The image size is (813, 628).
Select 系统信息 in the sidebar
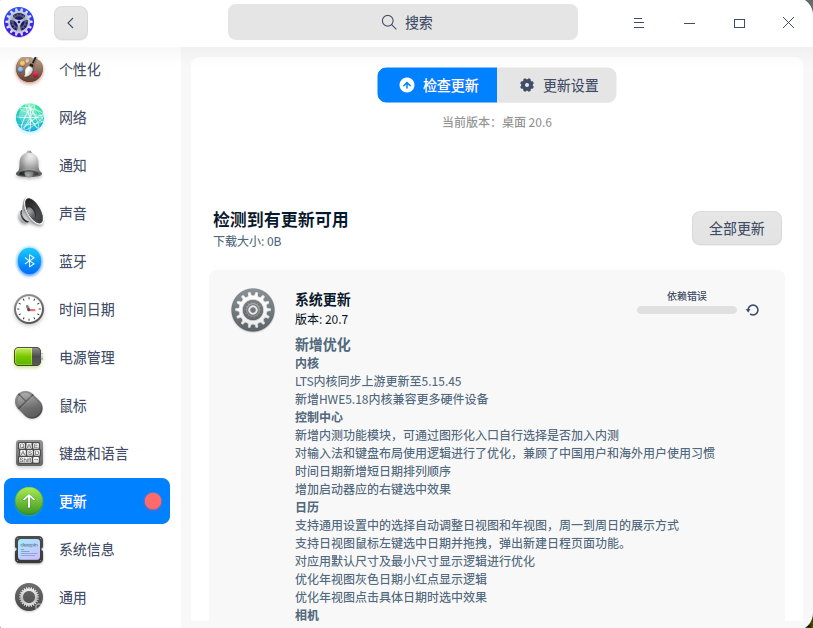[x=87, y=550]
